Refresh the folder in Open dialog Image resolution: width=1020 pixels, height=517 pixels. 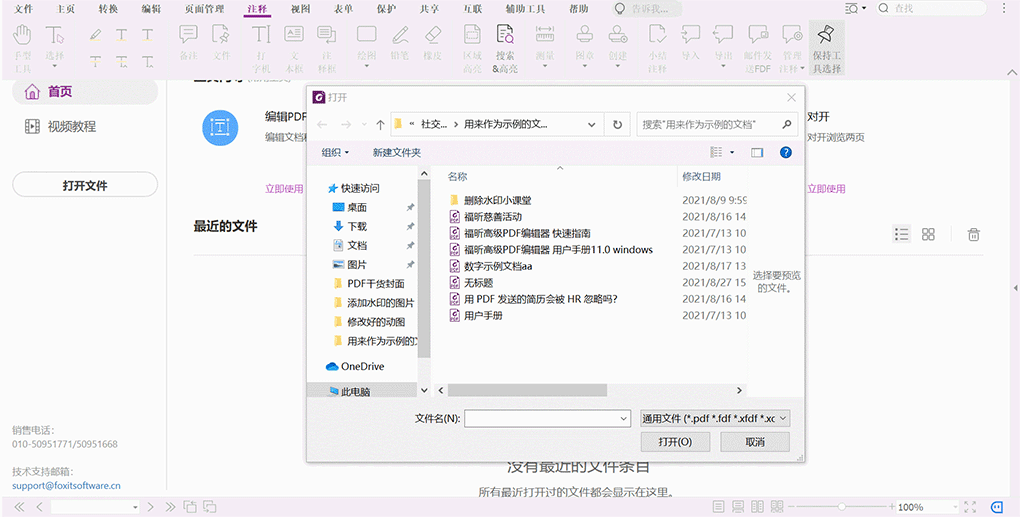(617, 124)
